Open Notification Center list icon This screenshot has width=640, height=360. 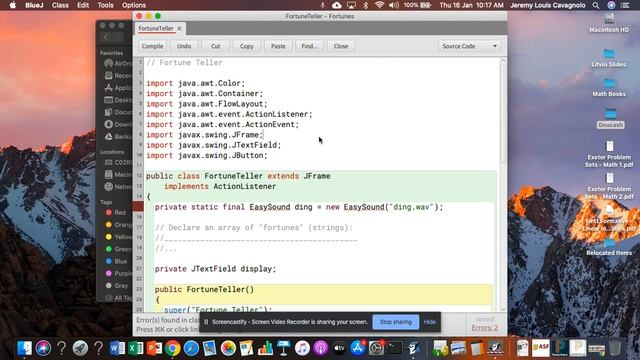tap(625, 5)
